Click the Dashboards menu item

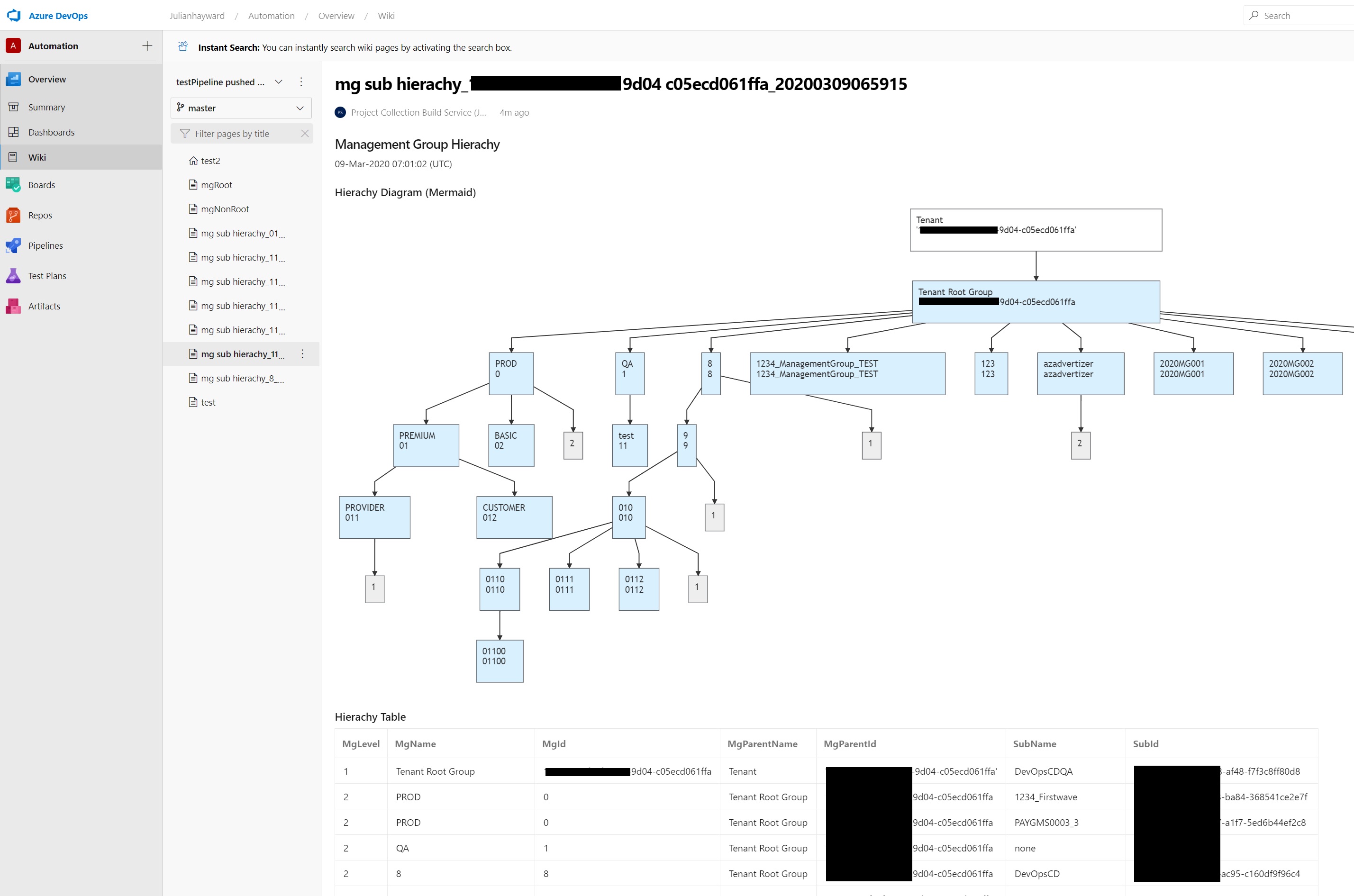[x=52, y=131]
